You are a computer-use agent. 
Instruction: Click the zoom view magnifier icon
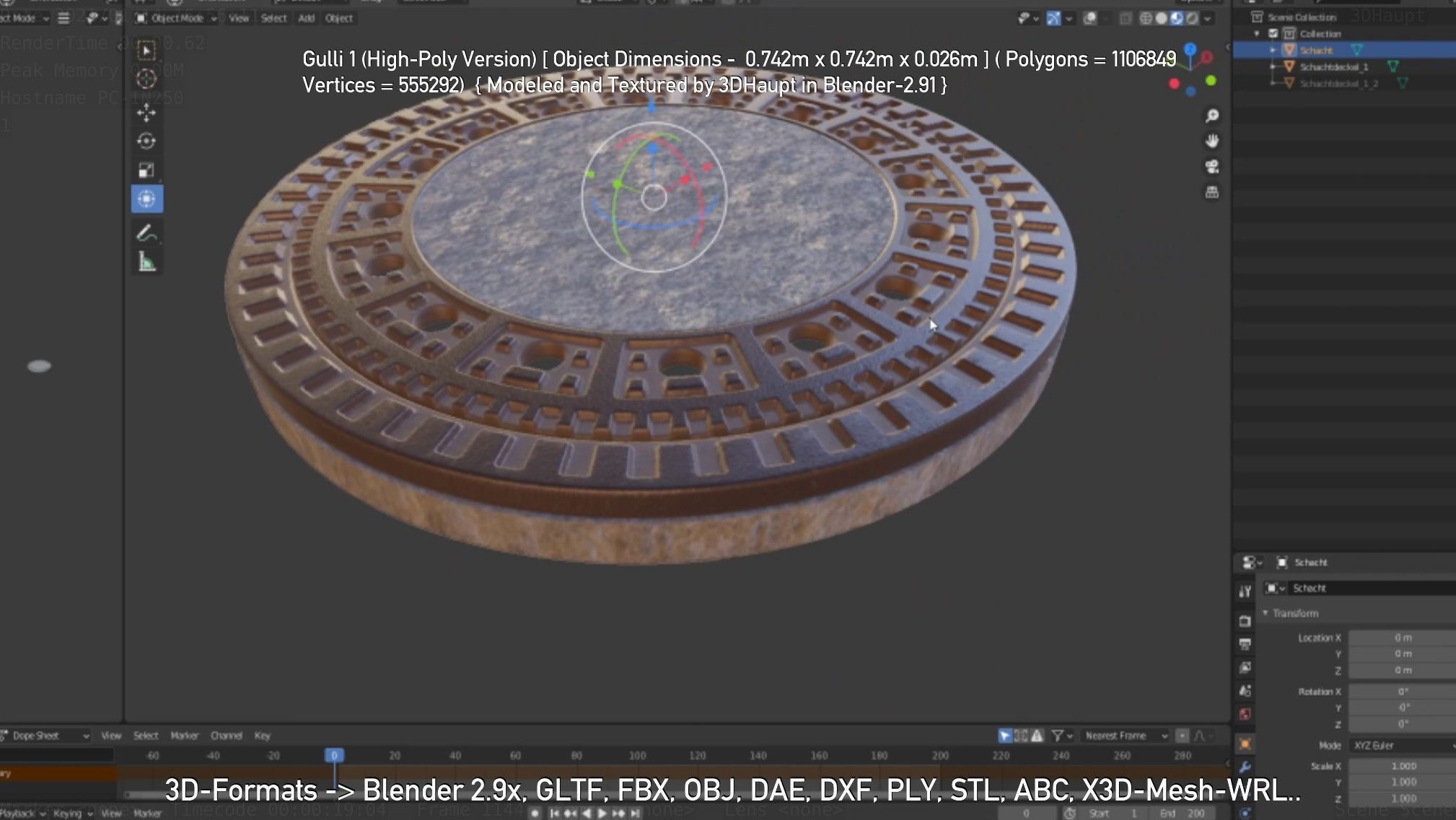tap(1212, 115)
